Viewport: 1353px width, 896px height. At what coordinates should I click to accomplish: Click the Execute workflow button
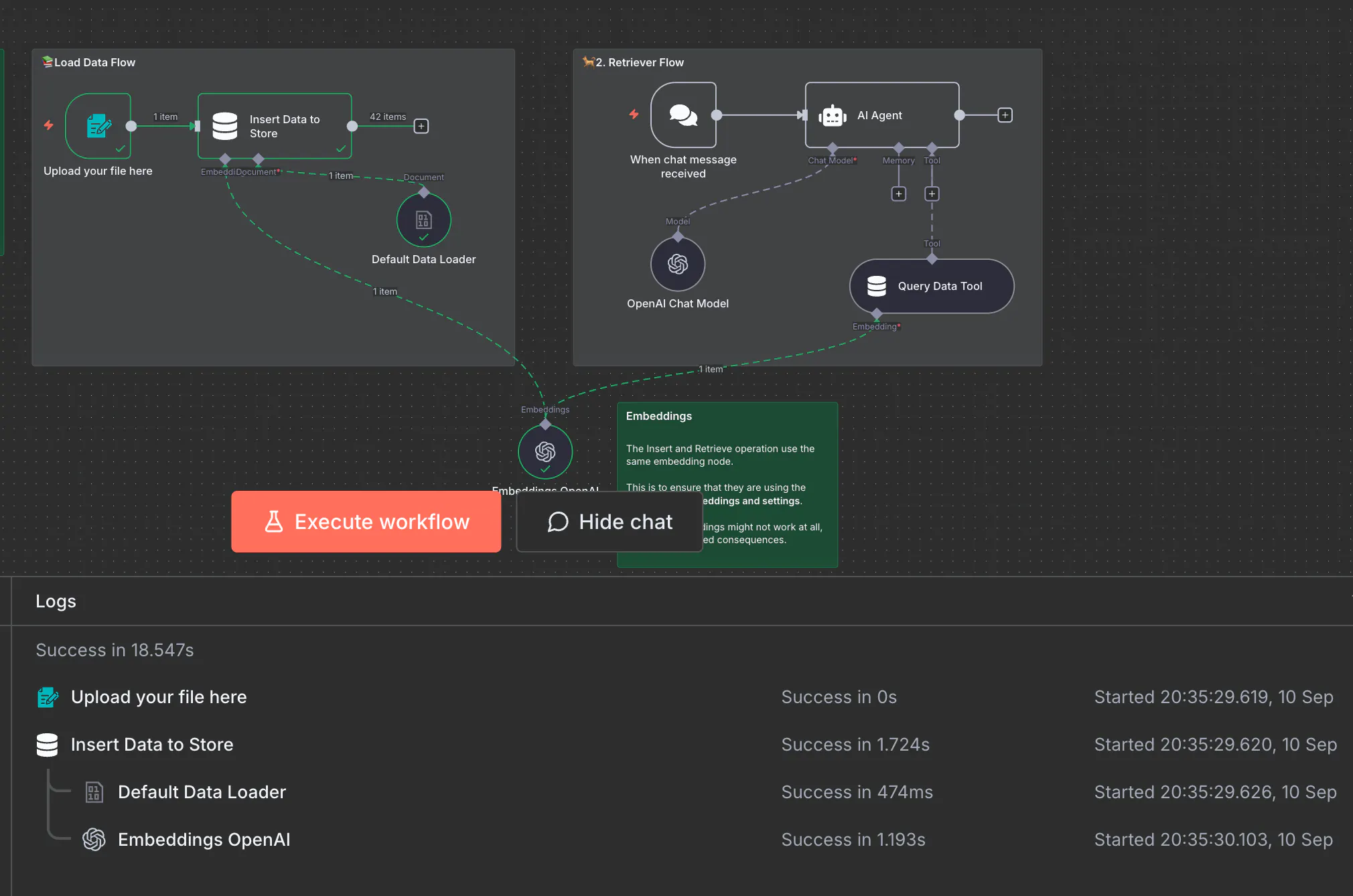pyautogui.click(x=366, y=522)
